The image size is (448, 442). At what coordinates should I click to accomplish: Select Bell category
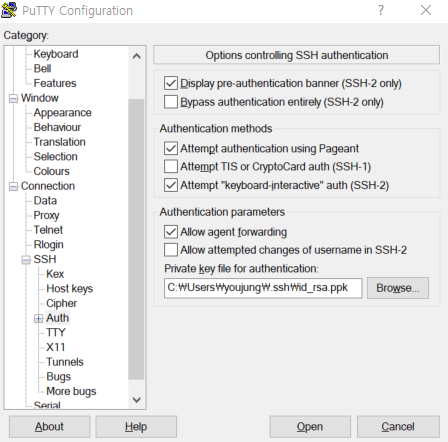pyautogui.click(x=42, y=69)
